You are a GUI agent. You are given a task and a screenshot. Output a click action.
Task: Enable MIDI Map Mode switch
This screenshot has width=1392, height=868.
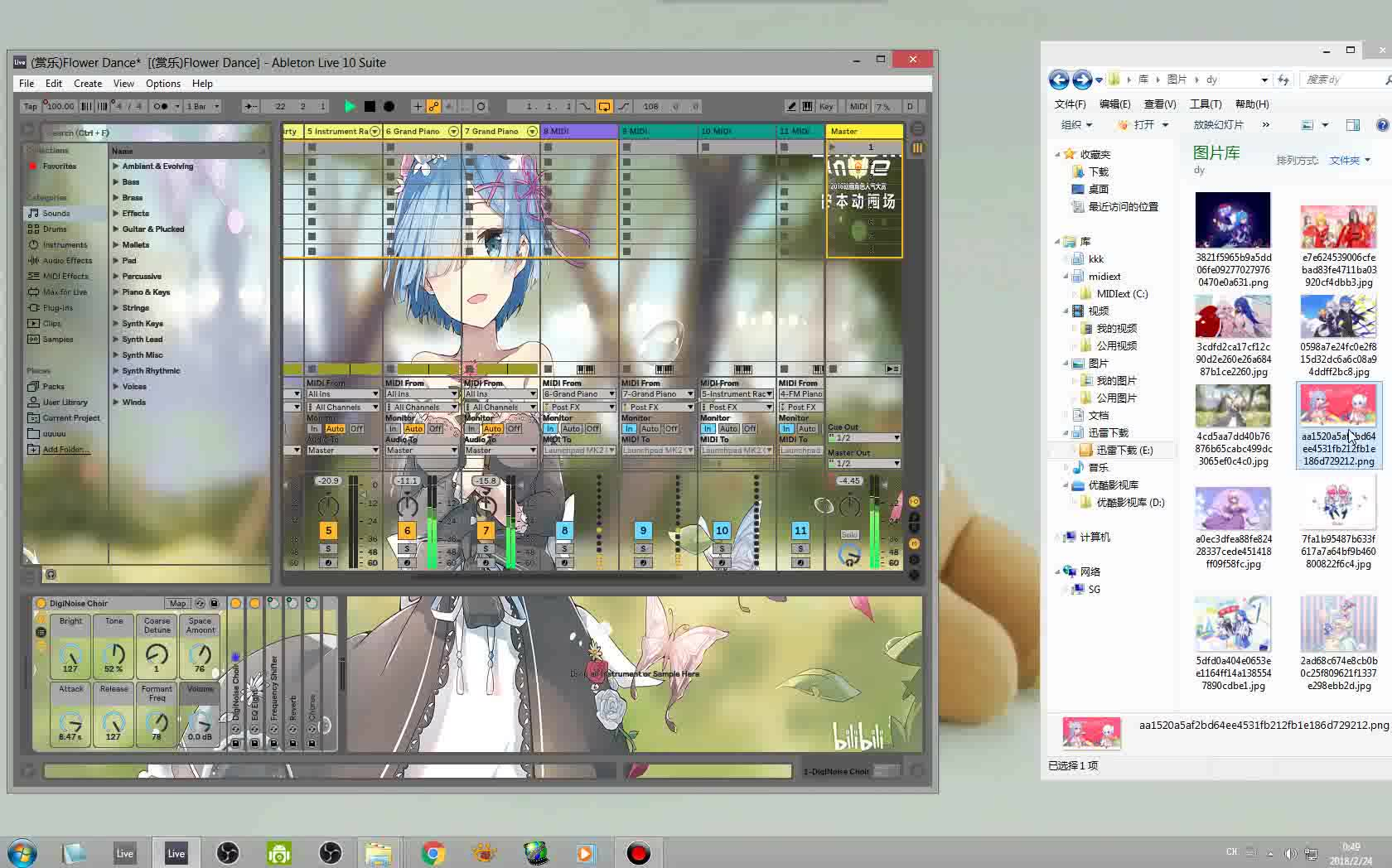point(858,106)
